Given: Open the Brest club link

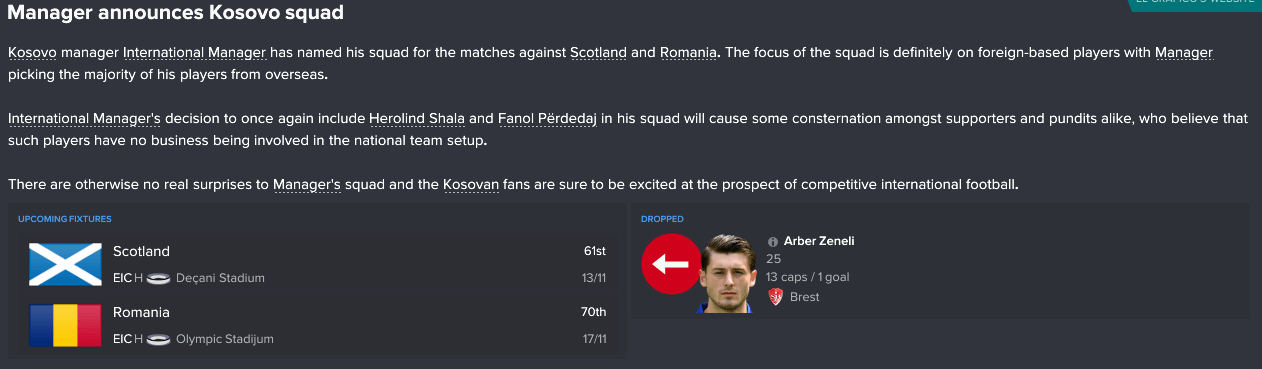Looking at the screenshot, I should pyautogui.click(x=803, y=297).
